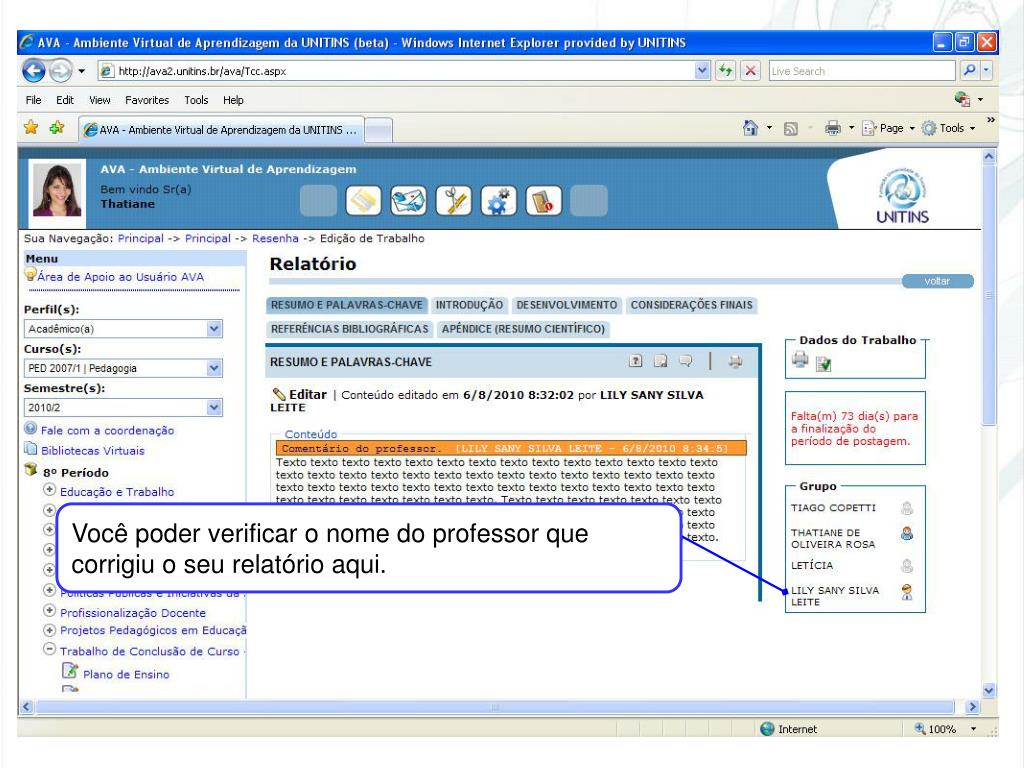Switch to the DESENVOLVIMENTO tab

[x=567, y=305]
